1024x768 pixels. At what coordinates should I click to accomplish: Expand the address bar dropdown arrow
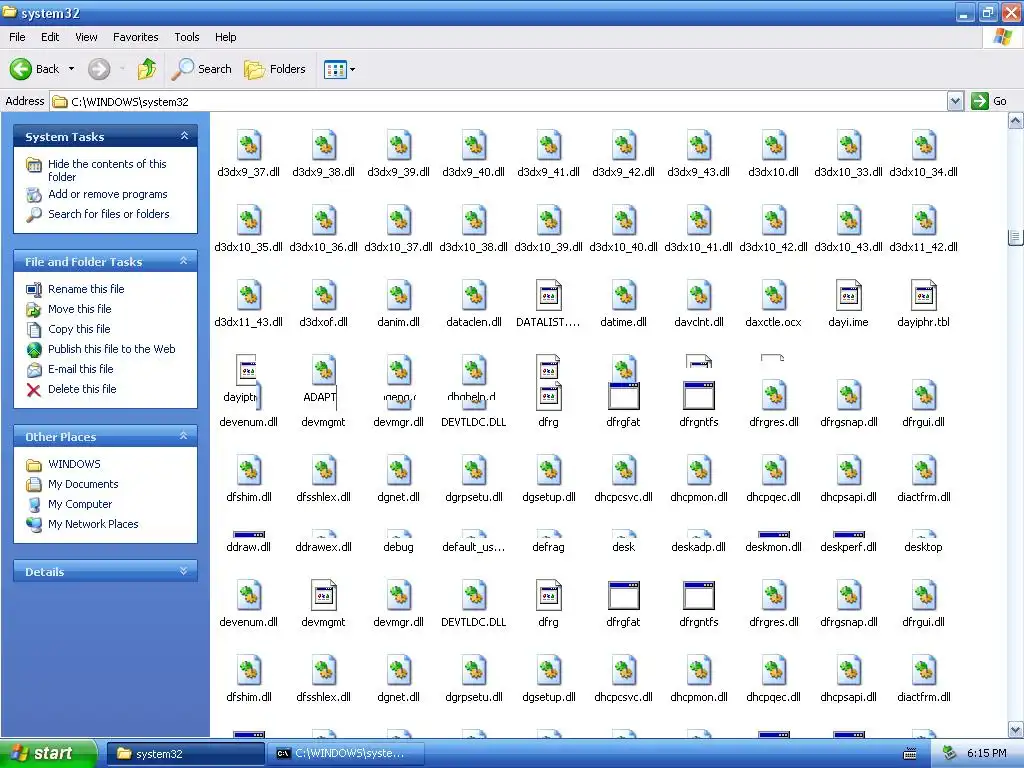955,101
